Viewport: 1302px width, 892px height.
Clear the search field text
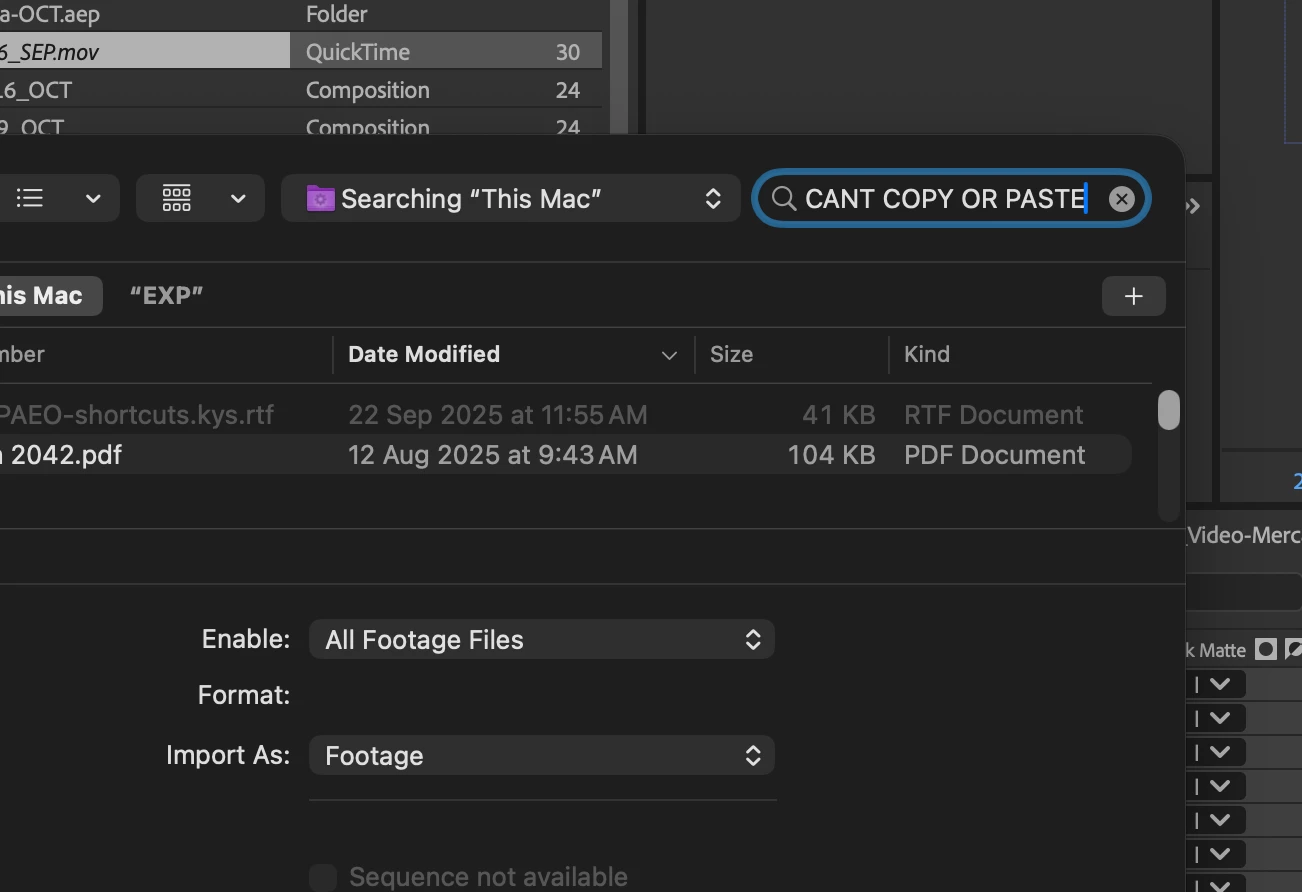1121,199
